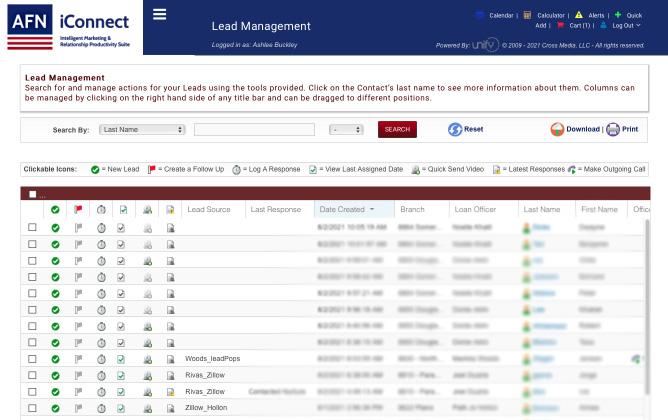Click New Lead green check column header
The width and height of the screenshot is (668, 420).
[55, 210]
